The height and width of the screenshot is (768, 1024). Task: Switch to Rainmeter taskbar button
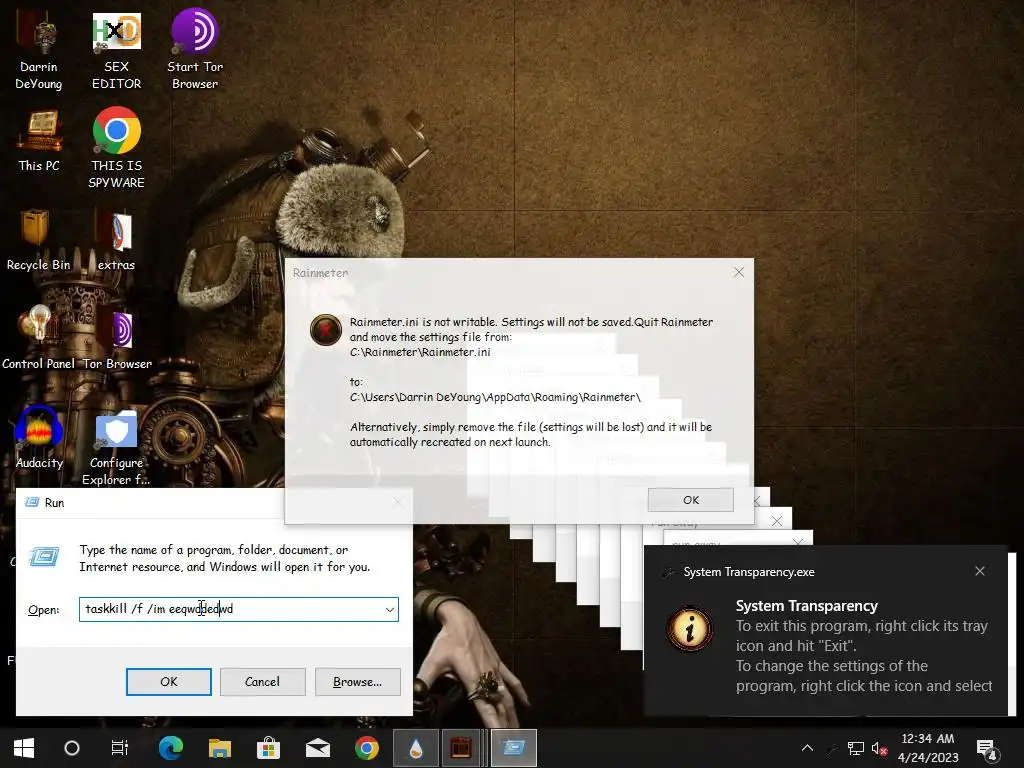(x=415, y=748)
